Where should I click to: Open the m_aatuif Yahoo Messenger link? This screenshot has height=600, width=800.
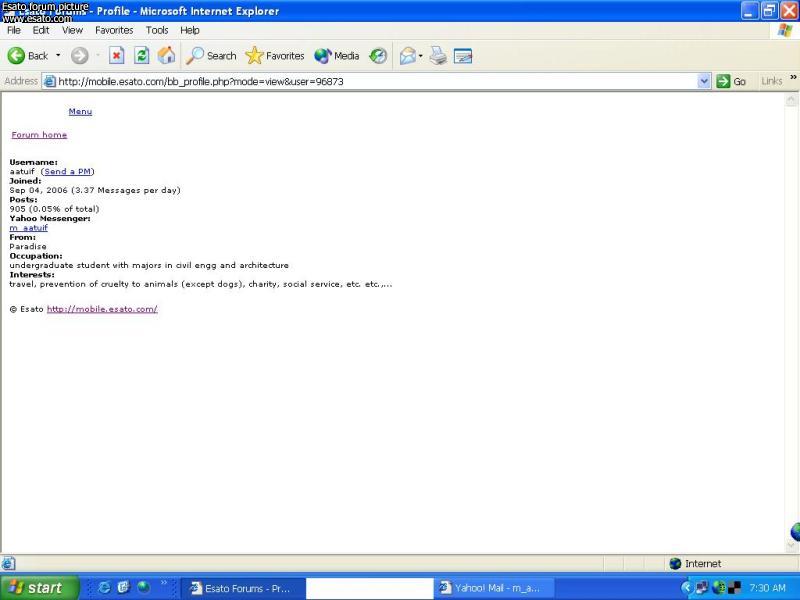pos(29,228)
